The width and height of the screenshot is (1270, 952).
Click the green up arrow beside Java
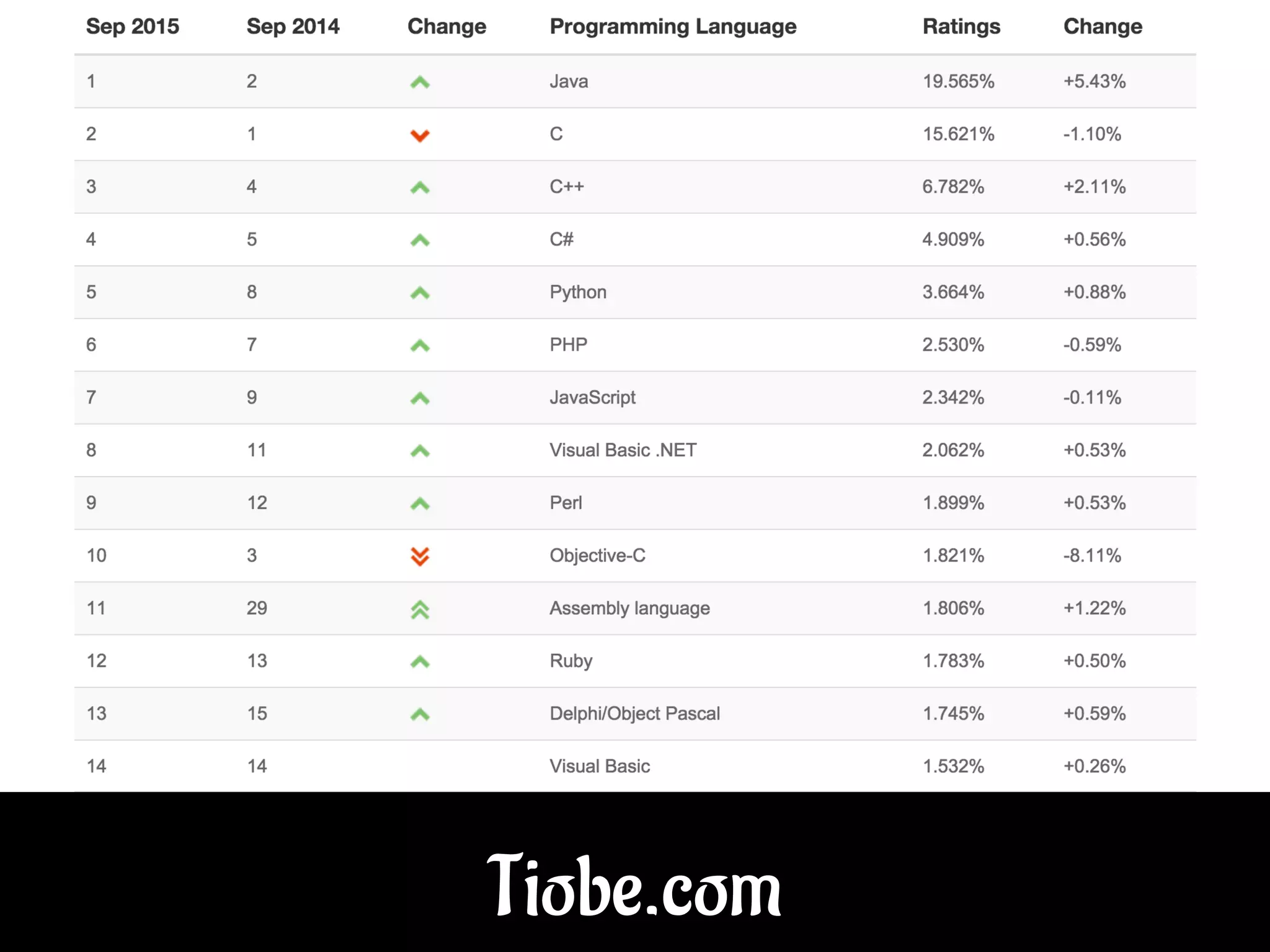(420, 82)
